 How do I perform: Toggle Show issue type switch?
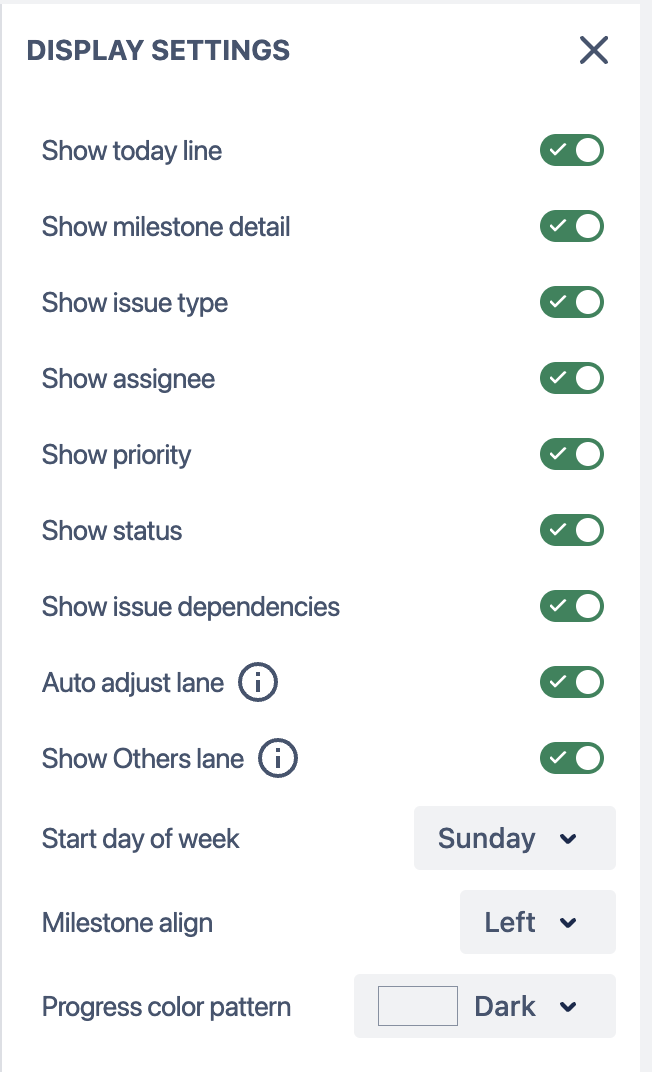tap(572, 302)
